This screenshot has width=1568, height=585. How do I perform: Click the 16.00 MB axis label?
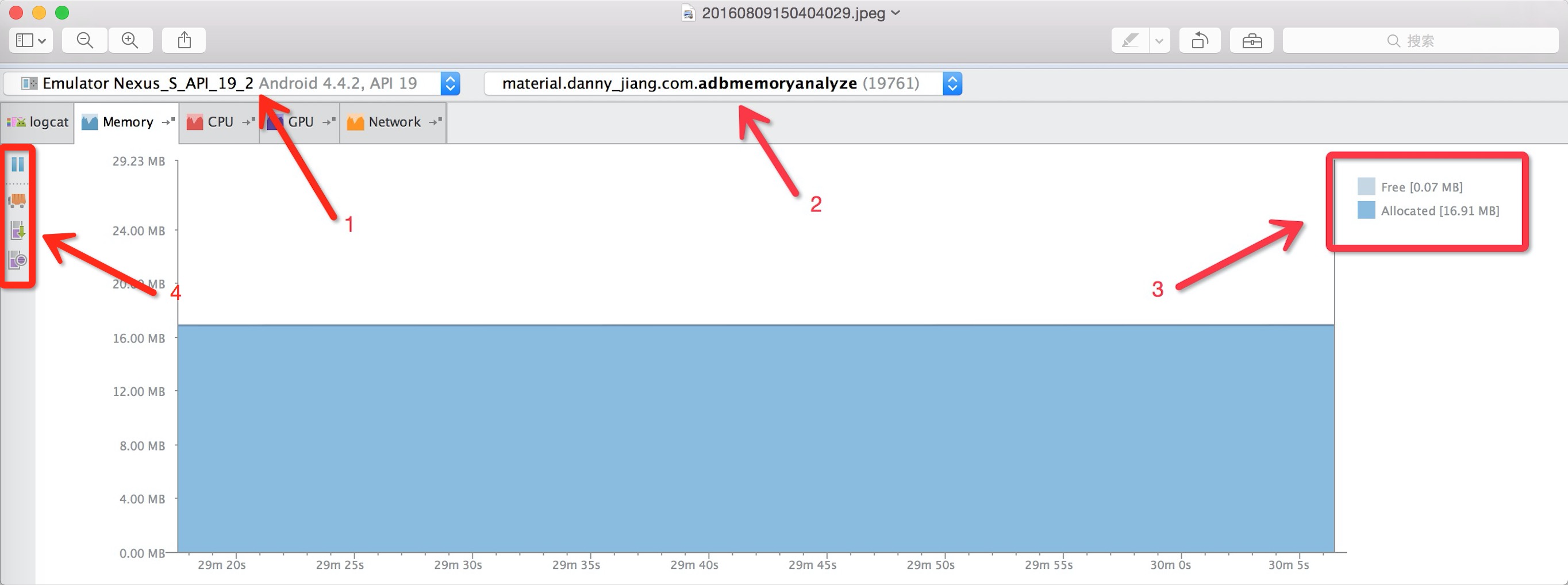[139, 338]
